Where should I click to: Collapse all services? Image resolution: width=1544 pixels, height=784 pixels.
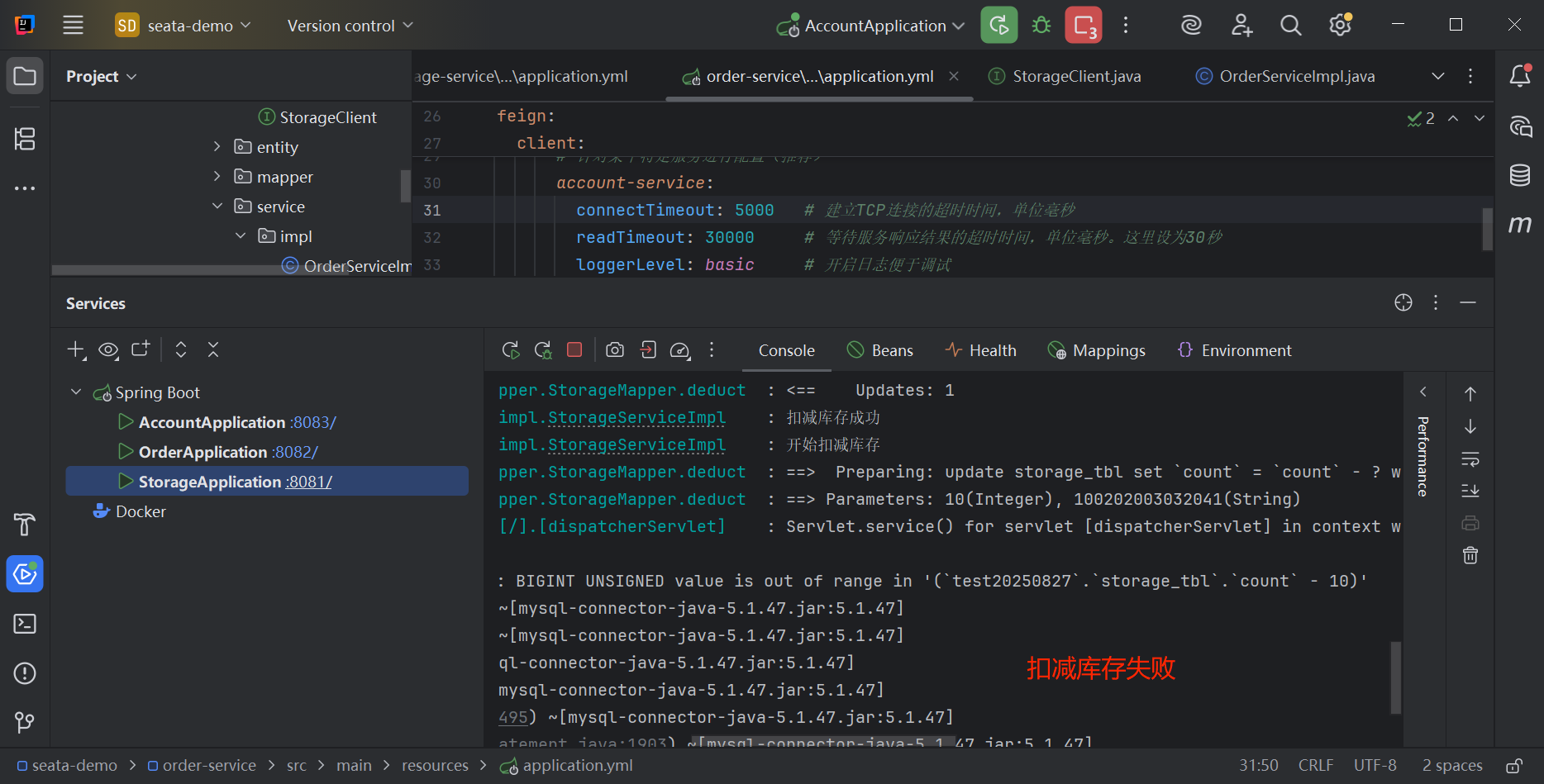pyautogui.click(x=213, y=349)
